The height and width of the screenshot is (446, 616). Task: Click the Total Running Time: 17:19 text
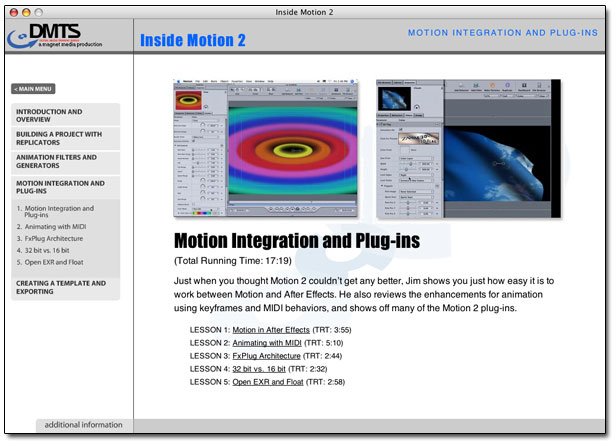[x=233, y=261]
